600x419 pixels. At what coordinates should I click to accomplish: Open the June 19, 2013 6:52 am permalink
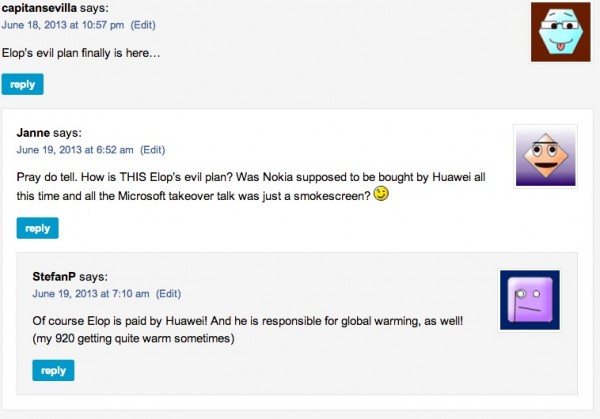(x=74, y=150)
